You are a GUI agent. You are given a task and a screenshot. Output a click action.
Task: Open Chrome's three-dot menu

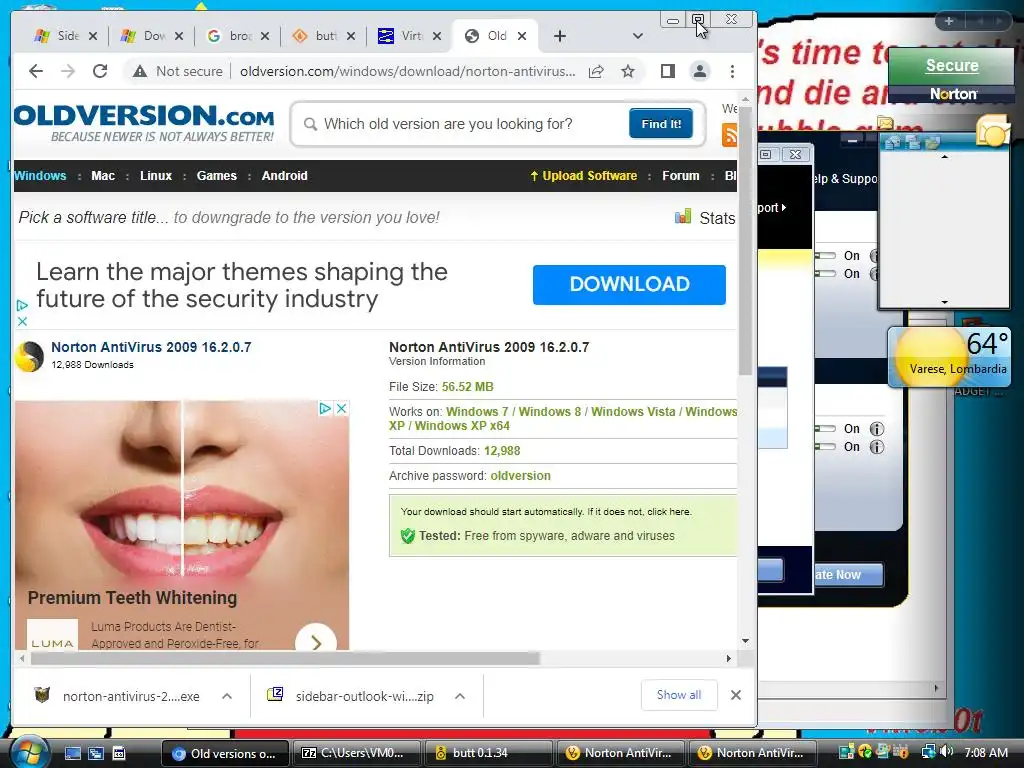tap(732, 71)
